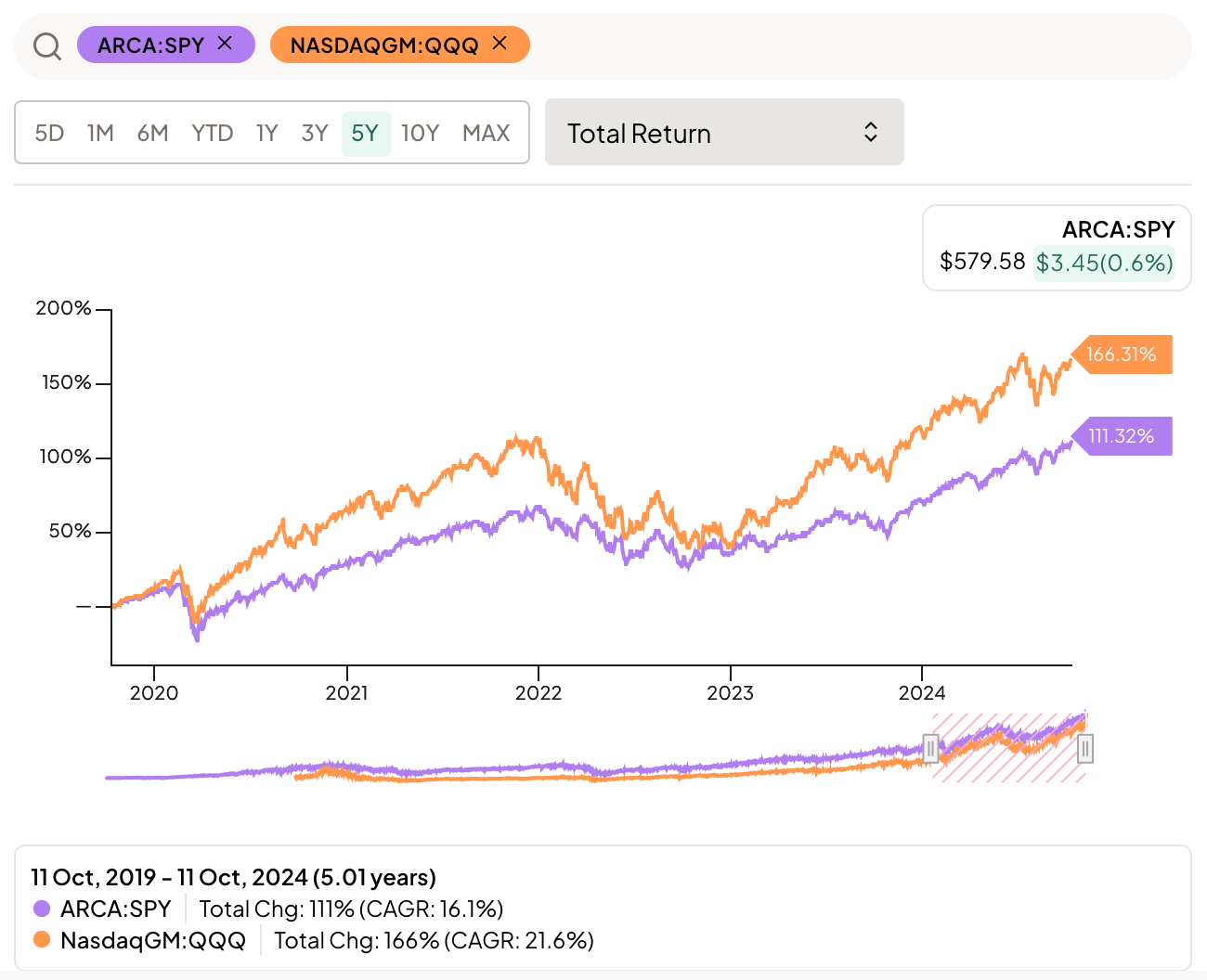1207x980 pixels.
Task: Click the NASDAQGM:QQQ orange chip label
Action: 384,45
